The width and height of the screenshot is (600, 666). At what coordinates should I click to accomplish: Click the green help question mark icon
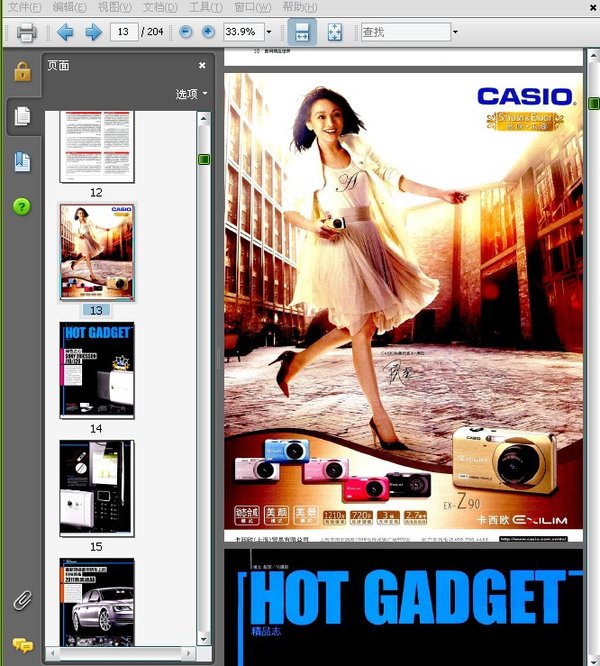(22, 207)
